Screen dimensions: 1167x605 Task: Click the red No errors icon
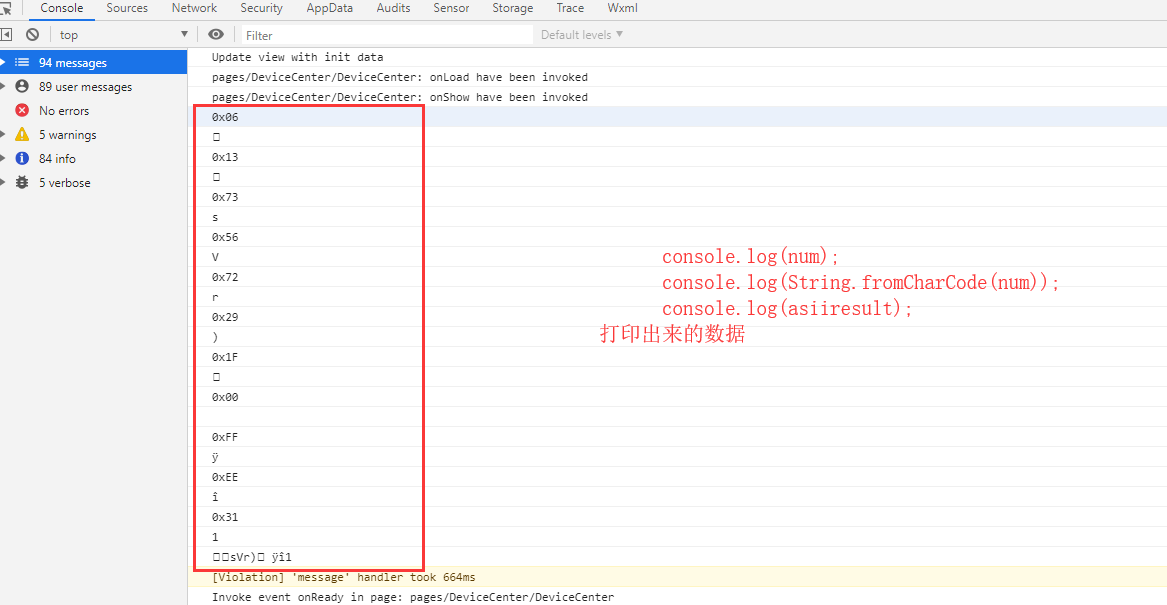(x=22, y=110)
